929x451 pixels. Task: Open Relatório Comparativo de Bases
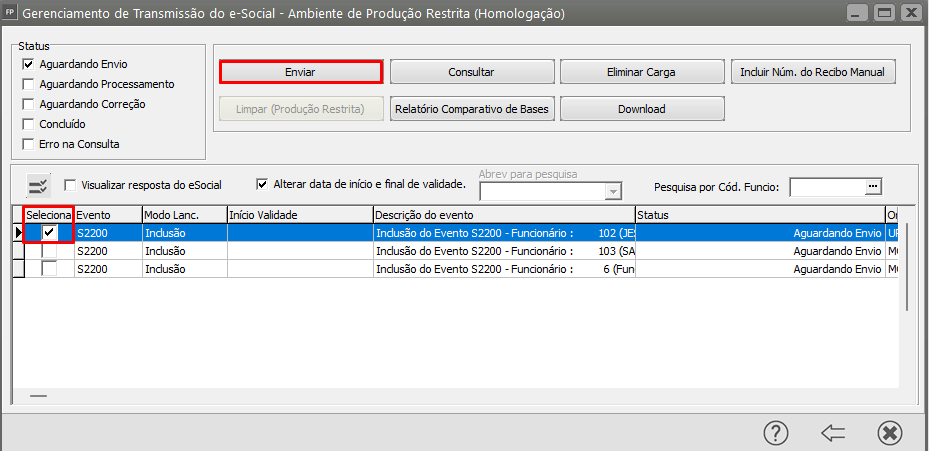[x=472, y=109]
